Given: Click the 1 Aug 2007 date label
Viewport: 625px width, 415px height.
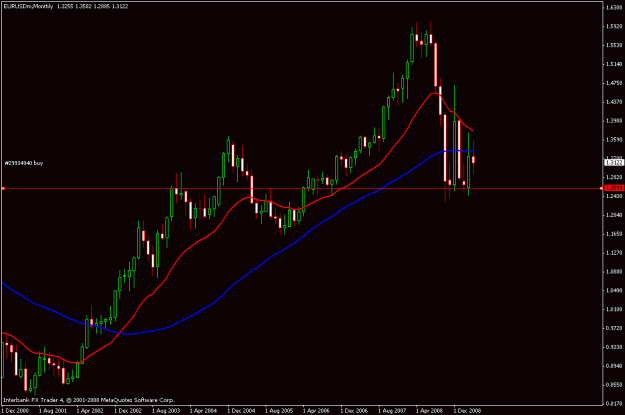Looking at the screenshot, I should click(392, 411).
